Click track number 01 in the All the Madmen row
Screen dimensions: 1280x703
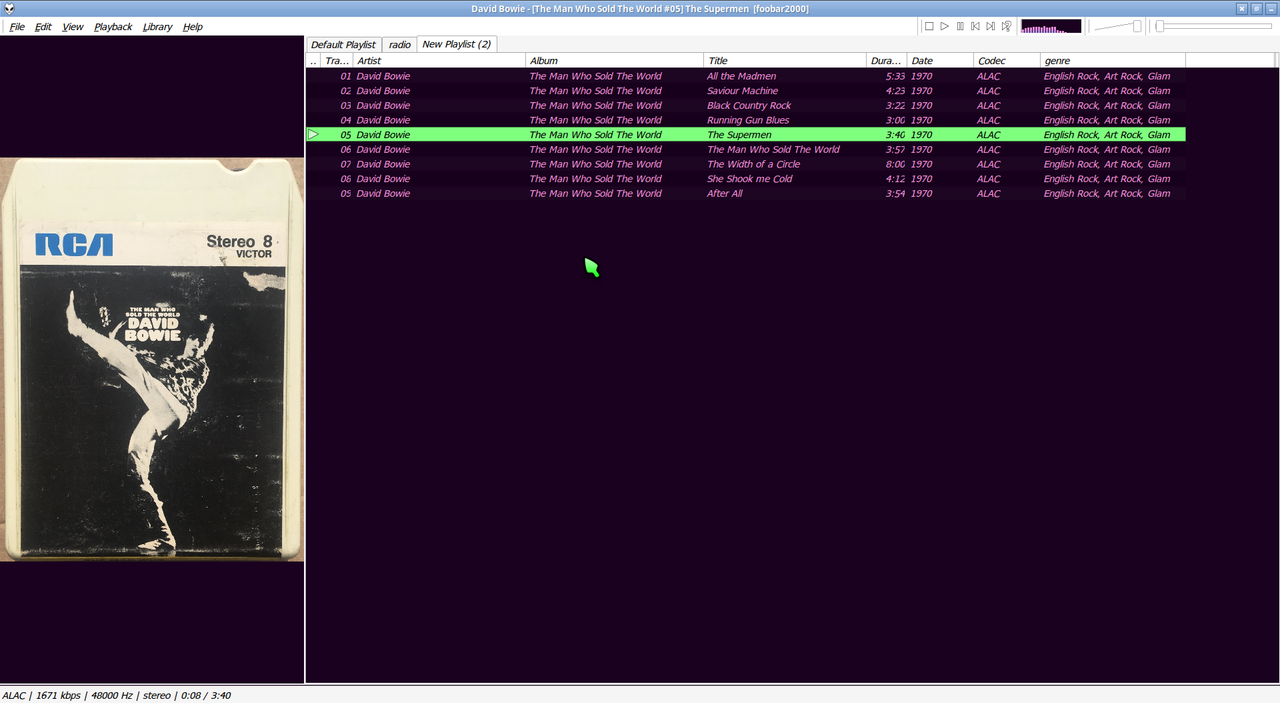click(x=346, y=76)
